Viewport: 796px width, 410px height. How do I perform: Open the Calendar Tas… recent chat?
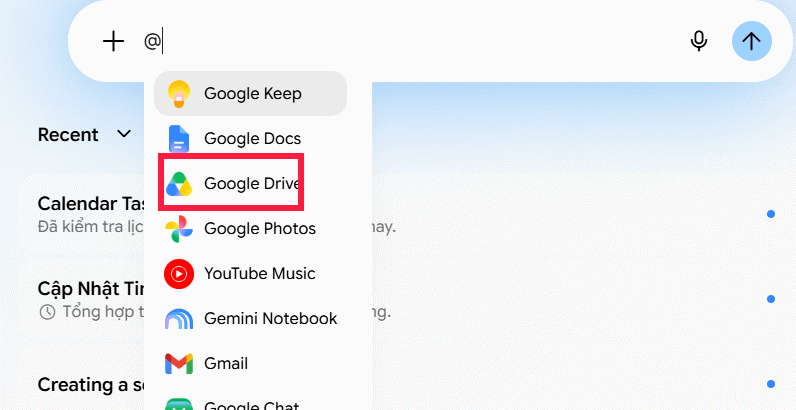[x=91, y=203]
